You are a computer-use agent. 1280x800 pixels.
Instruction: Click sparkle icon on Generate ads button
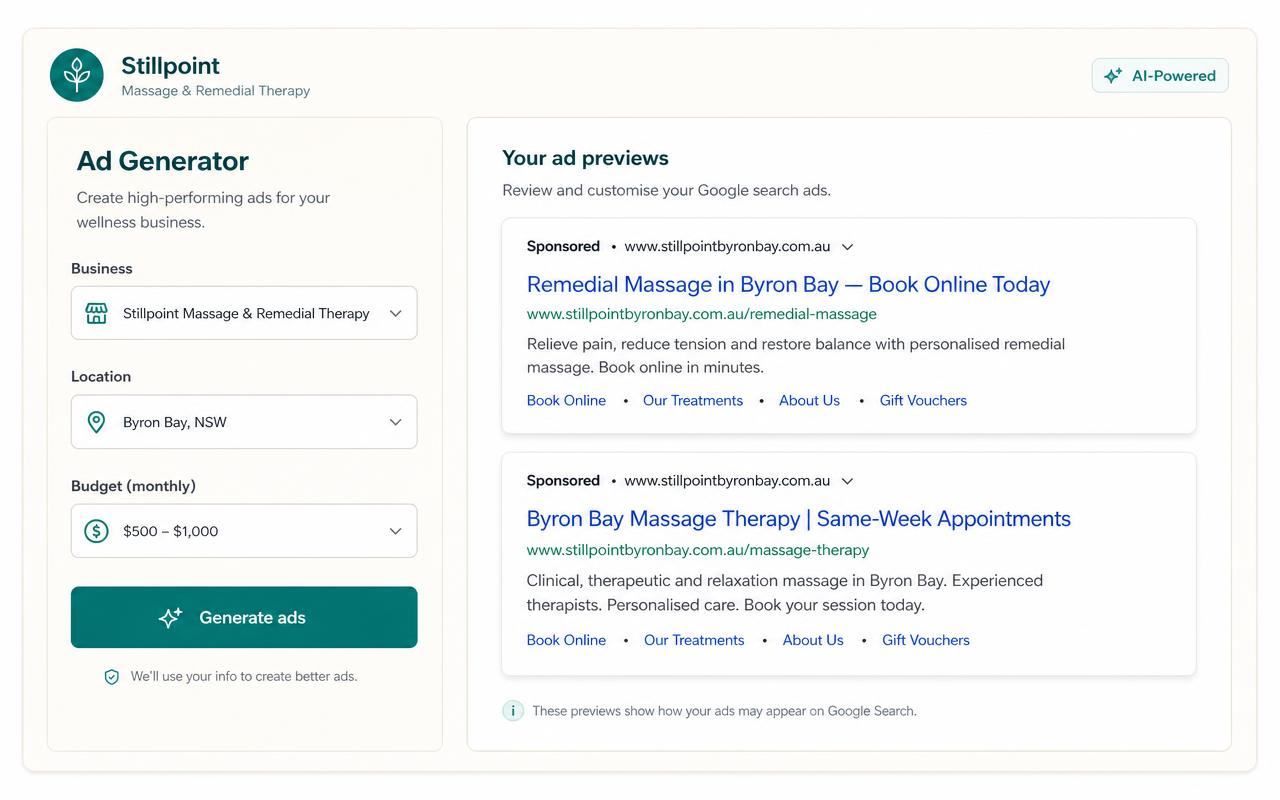click(x=170, y=617)
